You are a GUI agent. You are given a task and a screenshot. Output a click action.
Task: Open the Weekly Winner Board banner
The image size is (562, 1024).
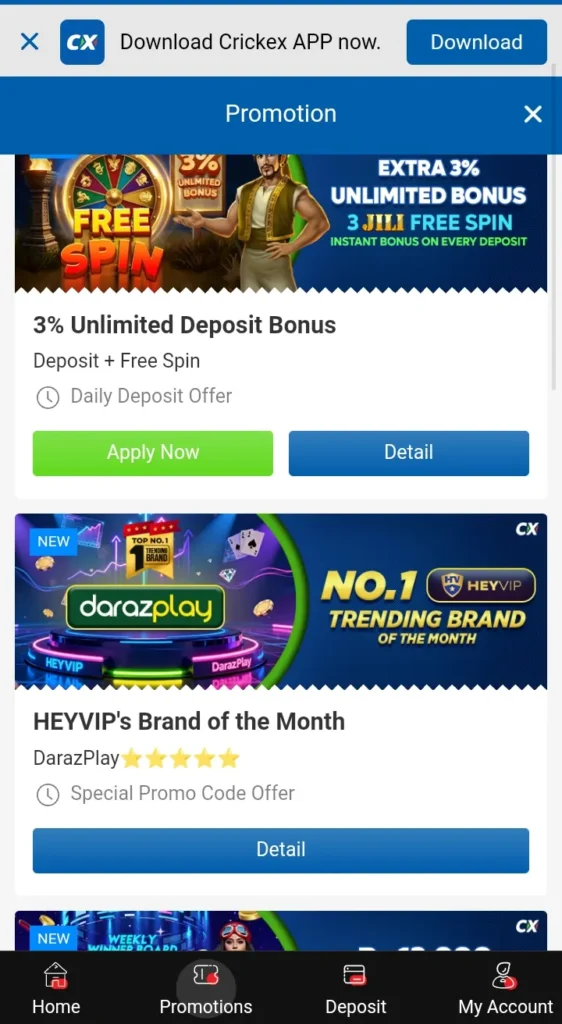(281, 931)
